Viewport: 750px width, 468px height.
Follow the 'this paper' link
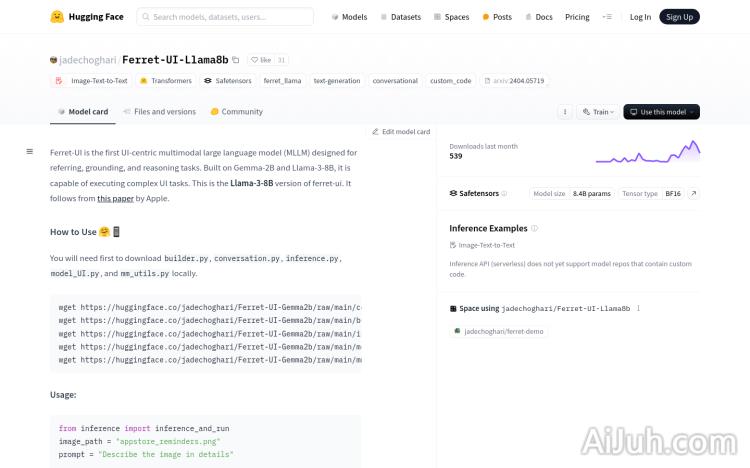(115, 198)
